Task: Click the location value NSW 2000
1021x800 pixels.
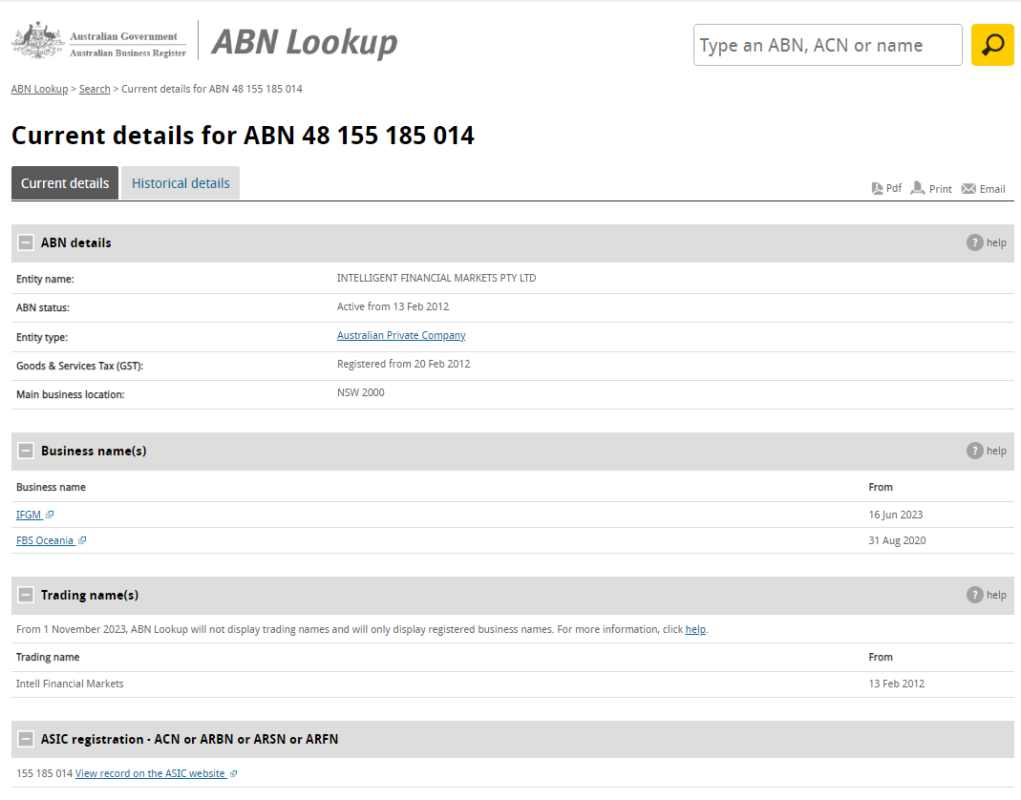Action: (x=361, y=393)
